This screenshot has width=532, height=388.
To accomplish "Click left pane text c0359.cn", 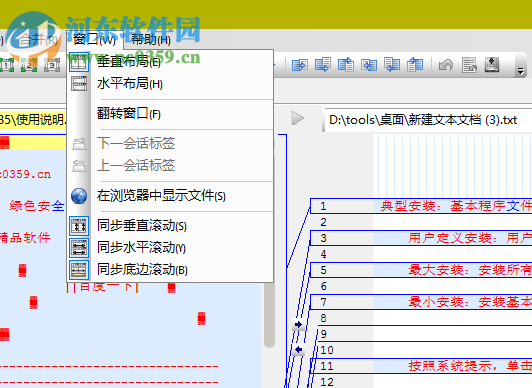I will click(x=25, y=174).
